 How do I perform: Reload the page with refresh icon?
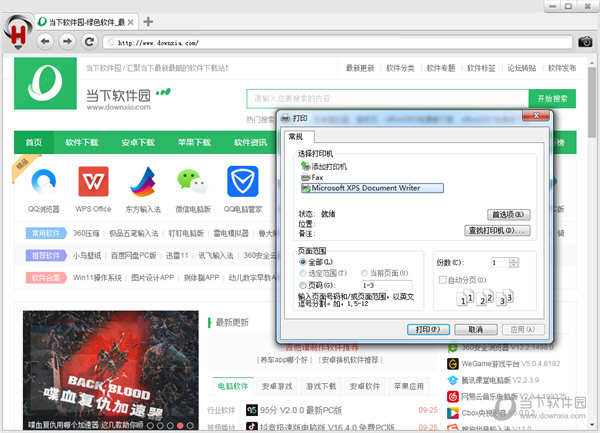coord(90,41)
